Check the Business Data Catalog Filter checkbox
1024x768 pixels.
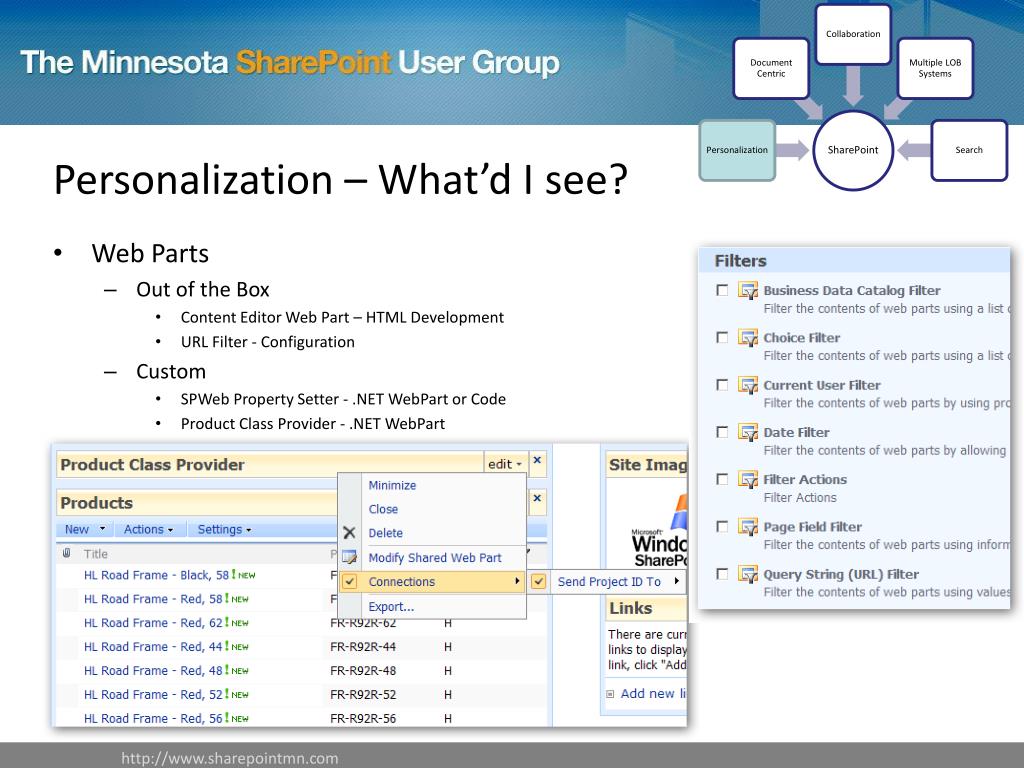(x=722, y=290)
